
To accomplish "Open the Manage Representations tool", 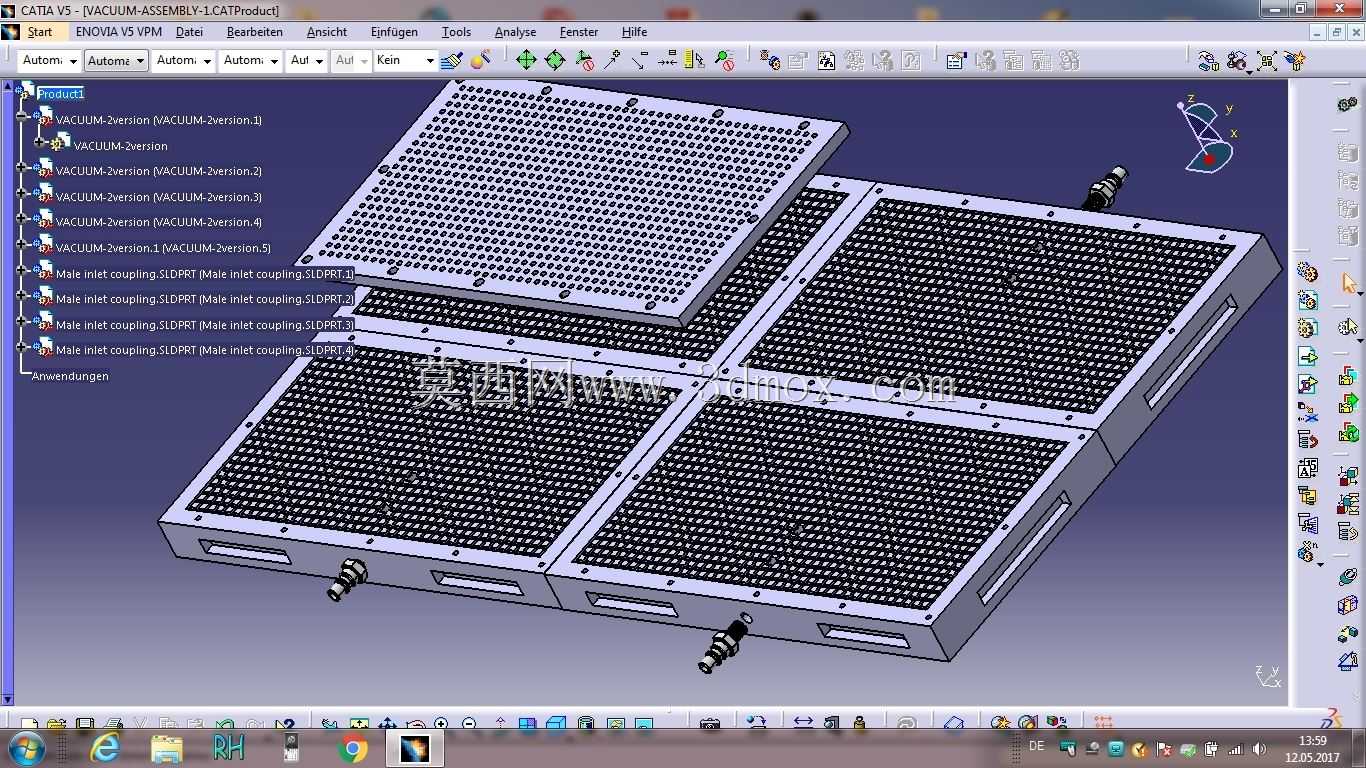I will click(x=1307, y=523).
